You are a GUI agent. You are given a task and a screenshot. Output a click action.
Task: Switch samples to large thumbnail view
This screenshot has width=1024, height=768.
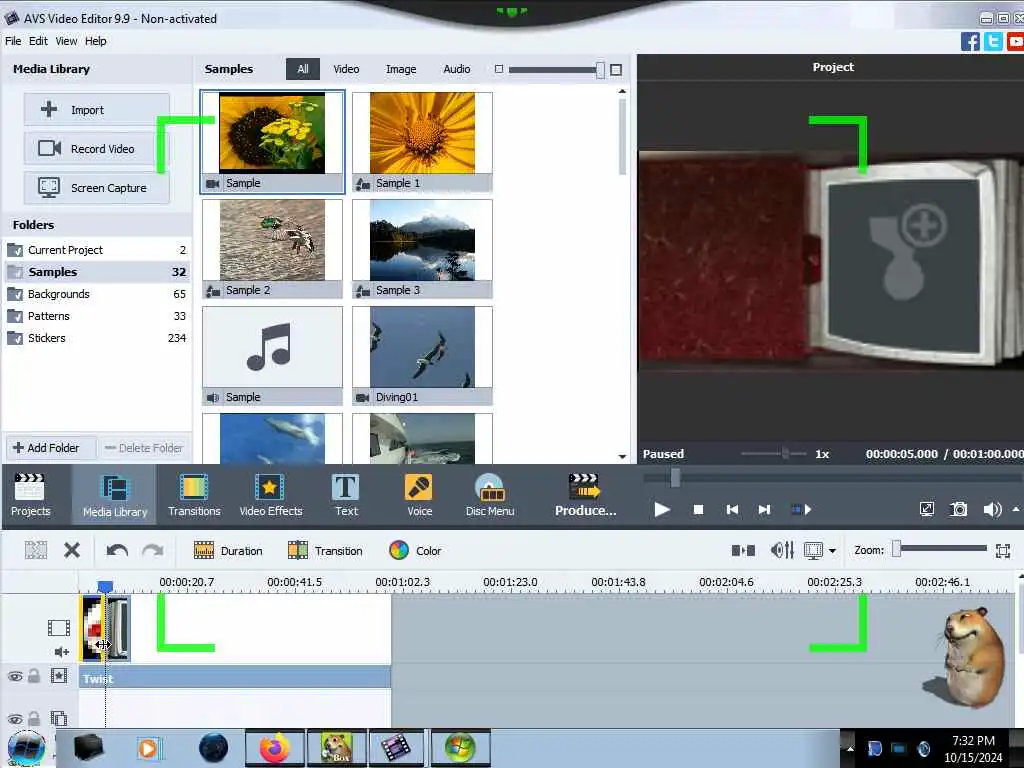point(616,69)
